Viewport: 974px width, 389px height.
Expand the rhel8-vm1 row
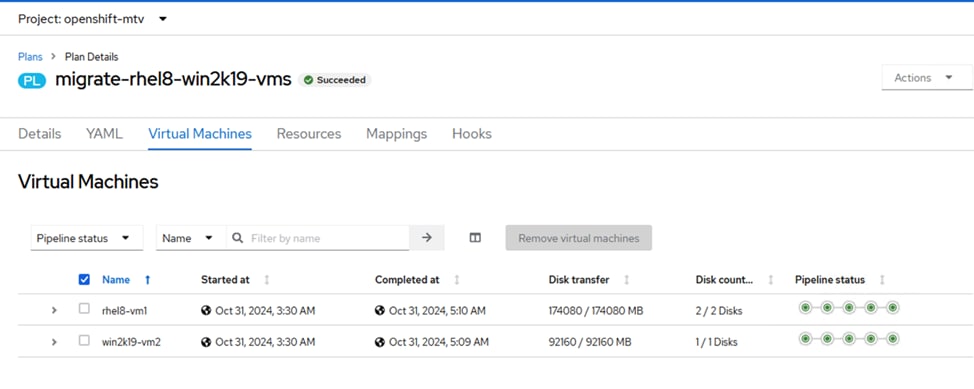[x=54, y=309]
